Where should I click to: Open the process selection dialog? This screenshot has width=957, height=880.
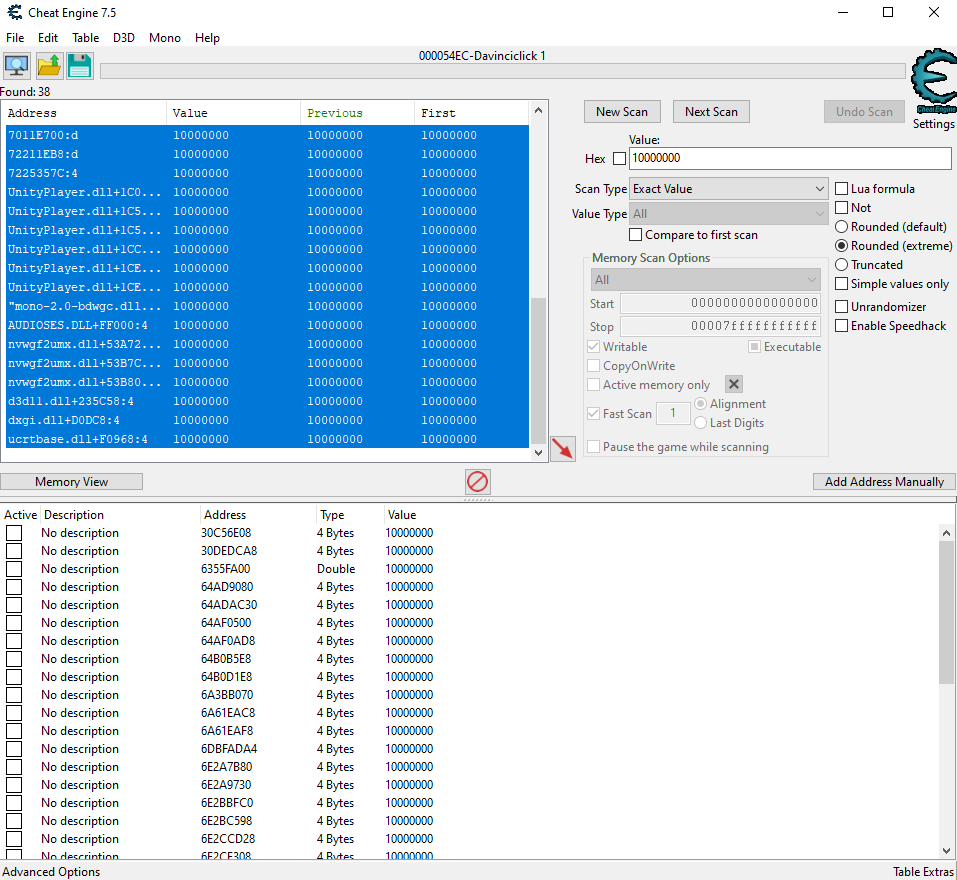pyautogui.click(x=16, y=64)
